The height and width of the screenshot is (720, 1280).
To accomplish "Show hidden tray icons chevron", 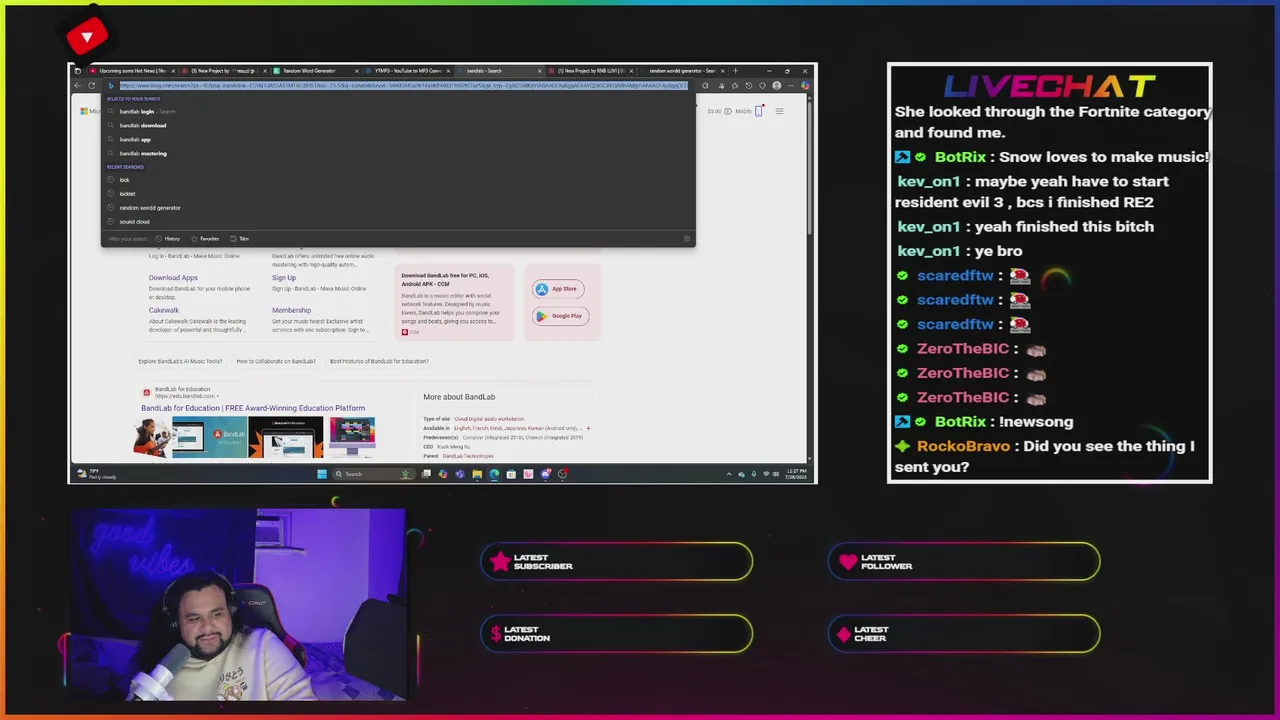I will coord(729,474).
